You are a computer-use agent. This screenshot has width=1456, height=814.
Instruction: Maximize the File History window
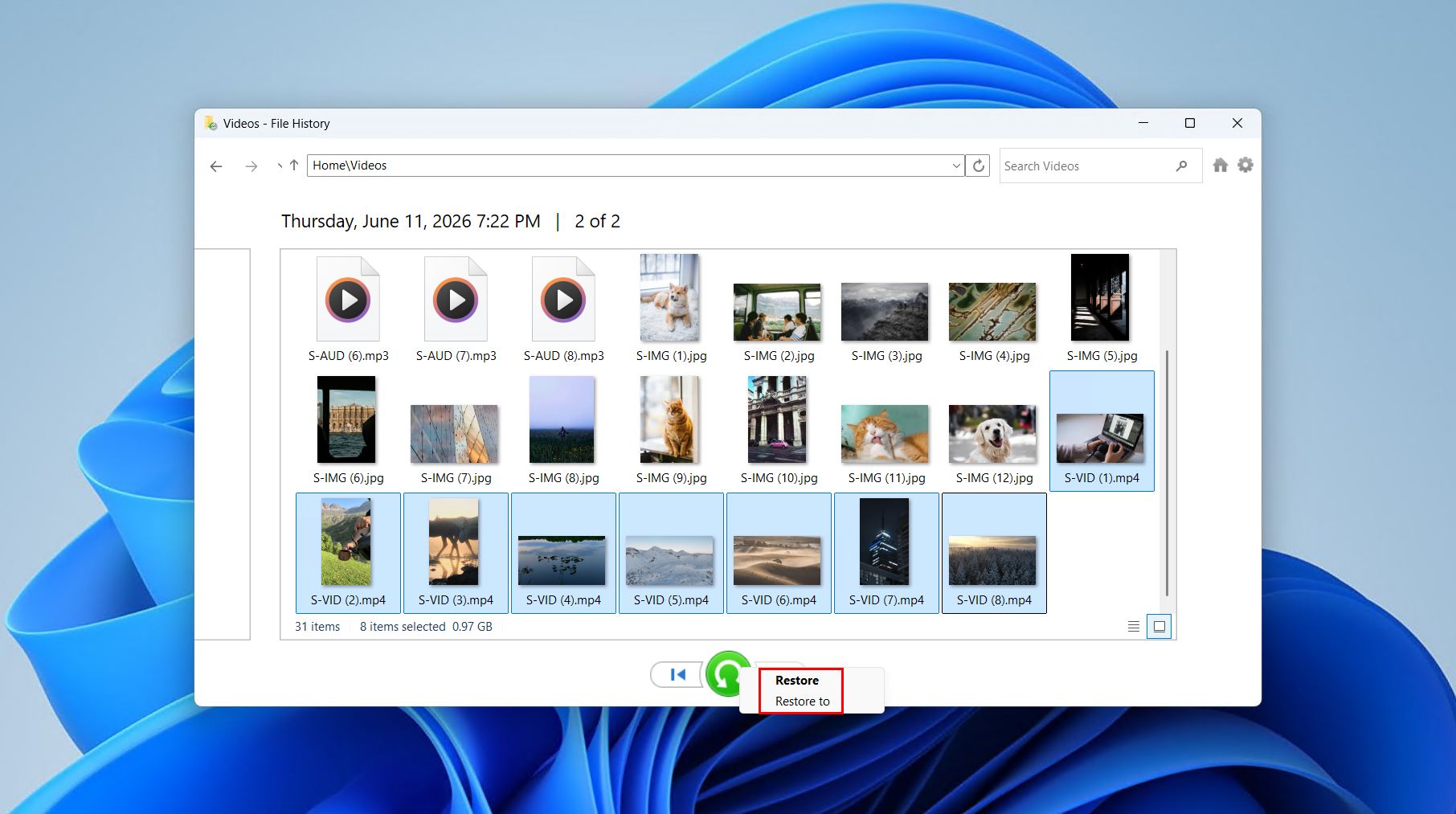pyautogui.click(x=1190, y=123)
